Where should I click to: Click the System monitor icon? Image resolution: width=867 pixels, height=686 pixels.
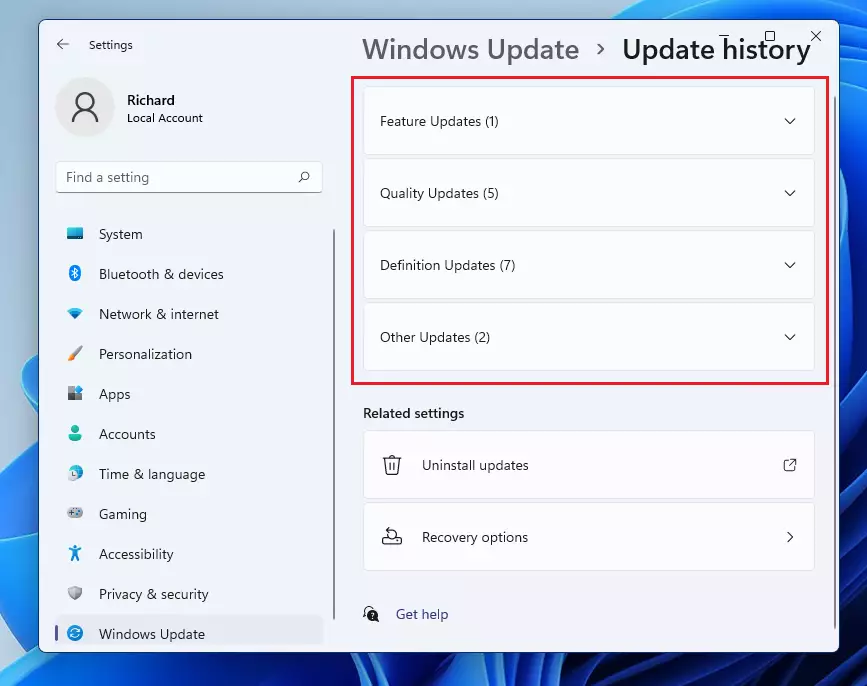click(x=75, y=233)
